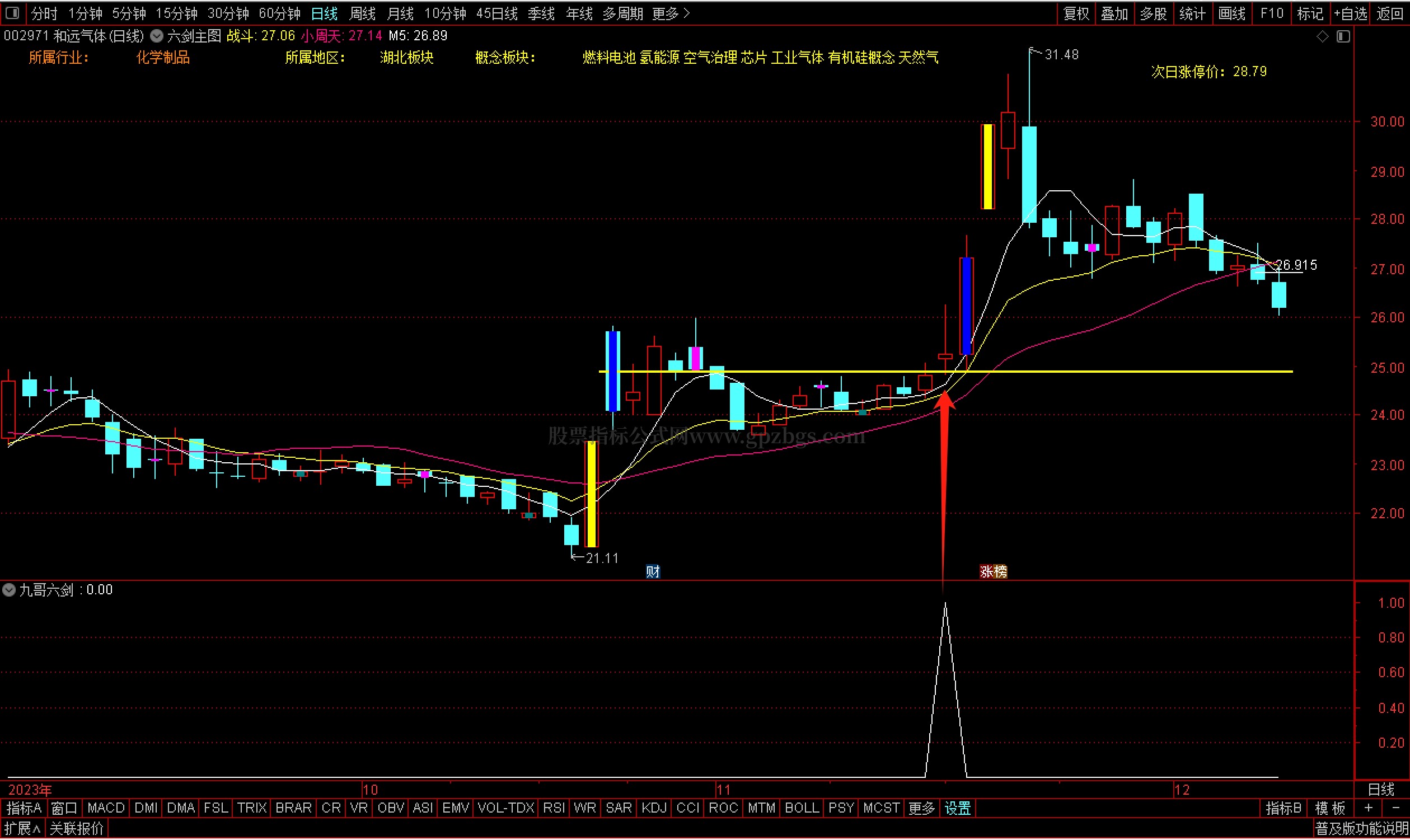1410x840 pixels.
Task: Open the 九哥六剑 sub-indicator dropdown circle
Action: [9, 590]
